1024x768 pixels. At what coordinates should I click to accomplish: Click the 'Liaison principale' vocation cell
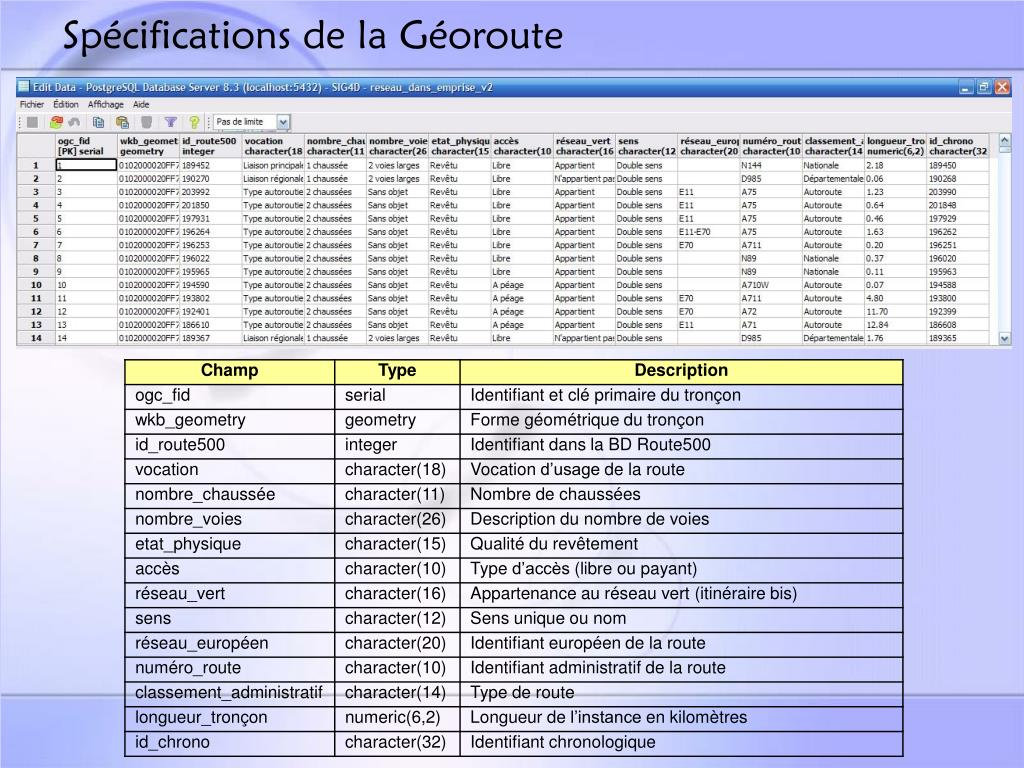point(273,165)
